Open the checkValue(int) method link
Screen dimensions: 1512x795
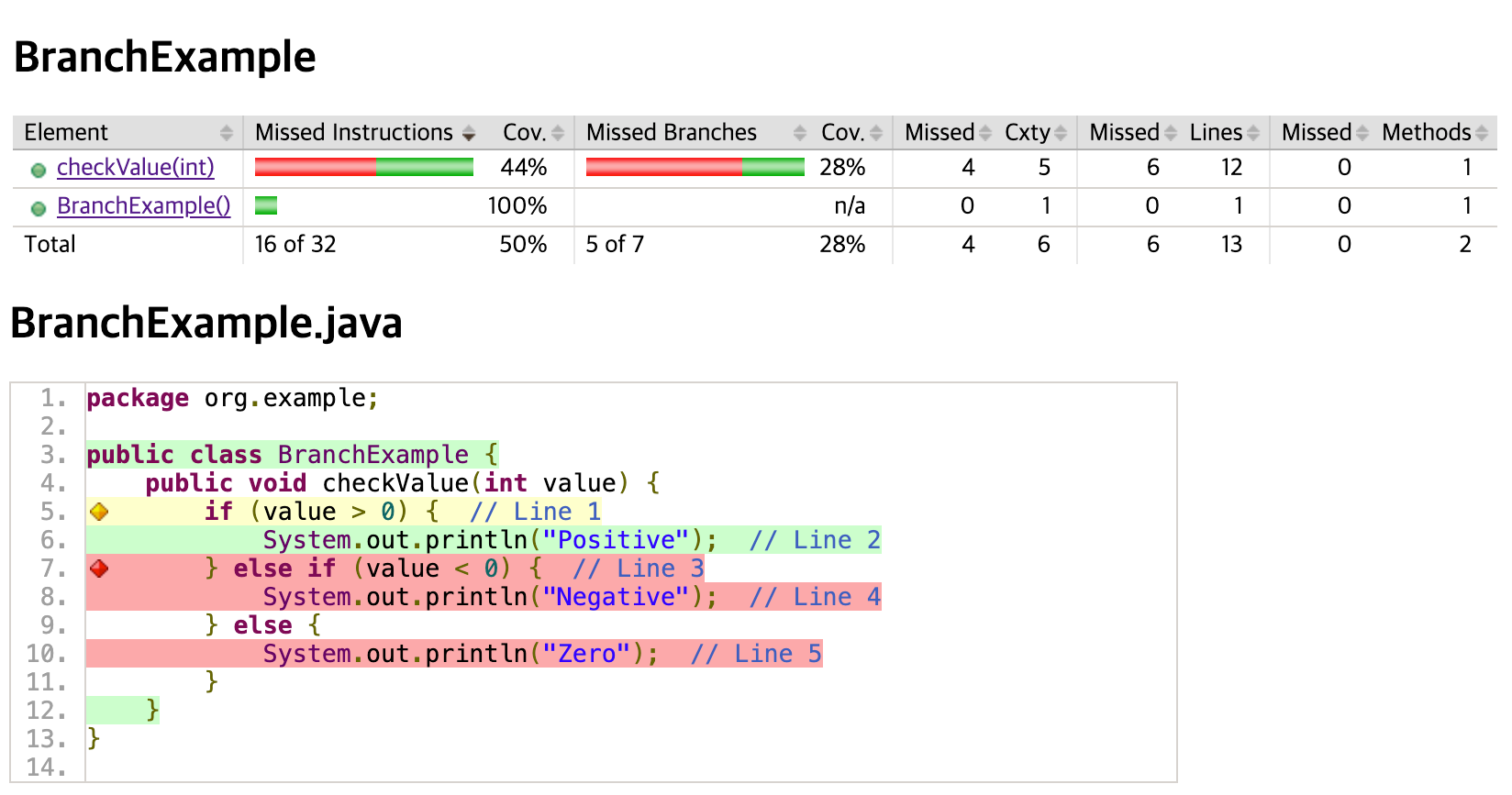point(136,167)
